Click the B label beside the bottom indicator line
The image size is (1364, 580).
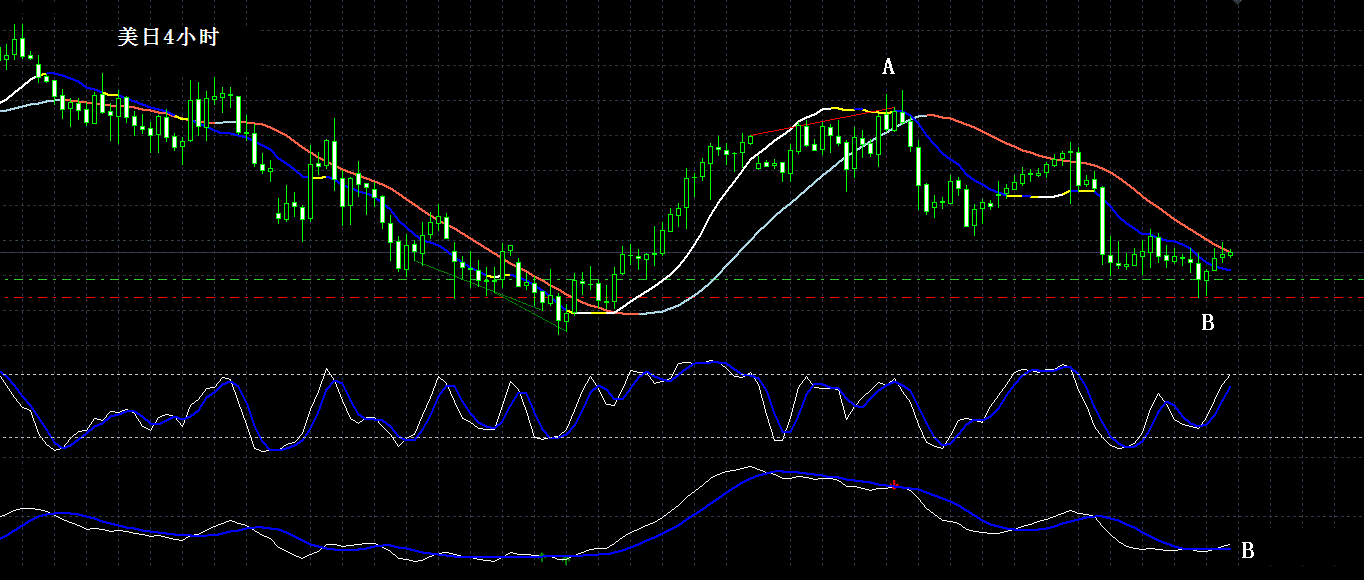pyautogui.click(x=1247, y=550)
